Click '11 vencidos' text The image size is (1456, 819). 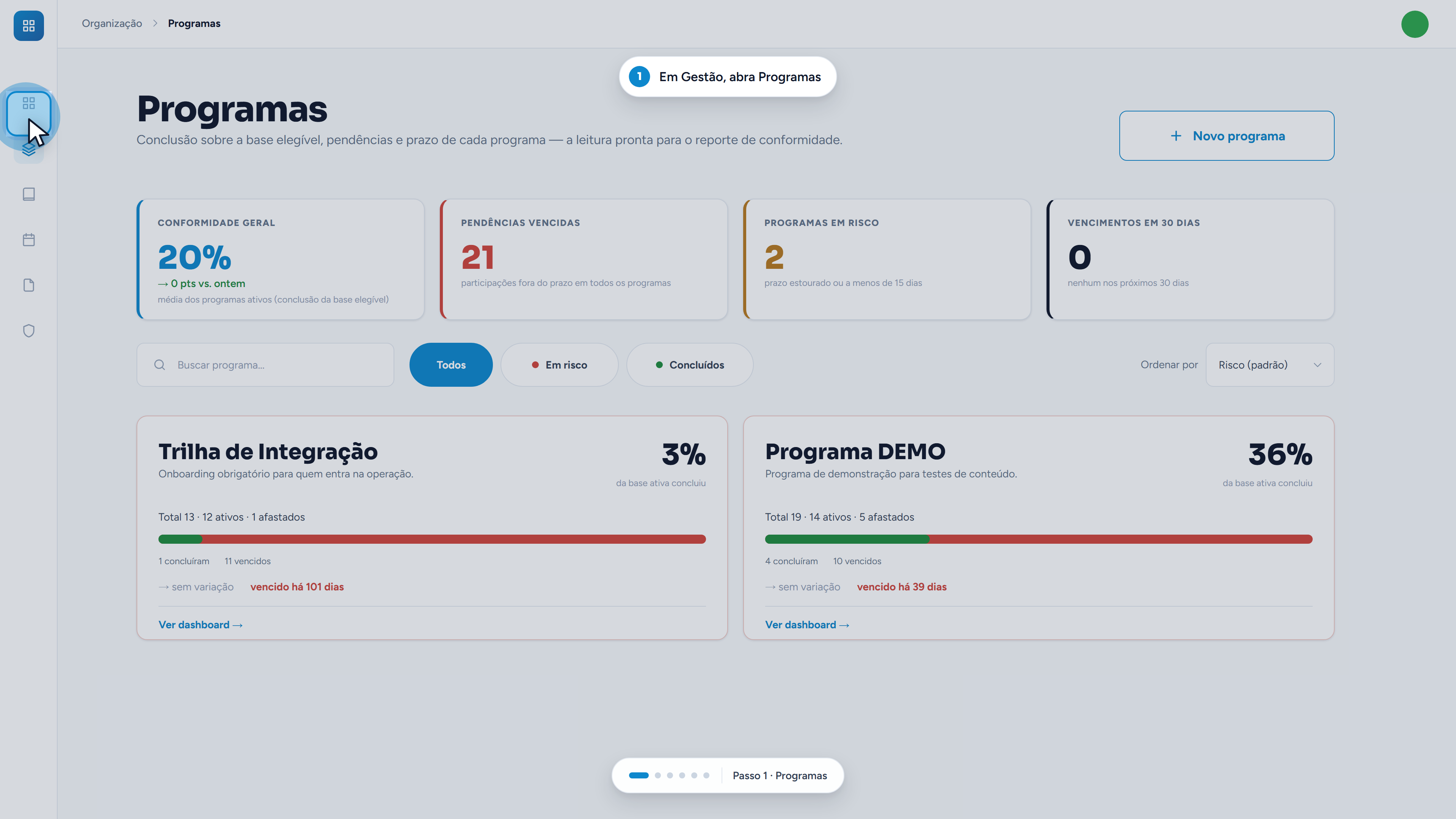click(248, 561)
